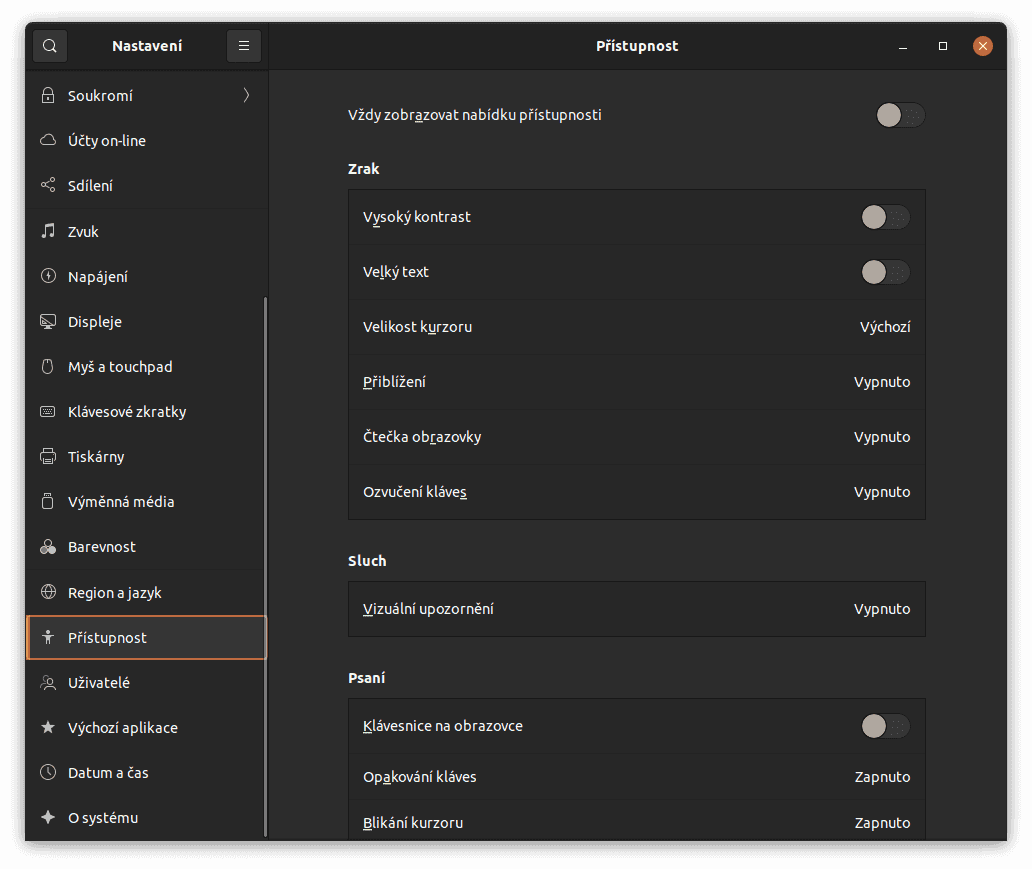Expand Soukromí submenu chevron

pyautogui.click(x=246, y=96)
